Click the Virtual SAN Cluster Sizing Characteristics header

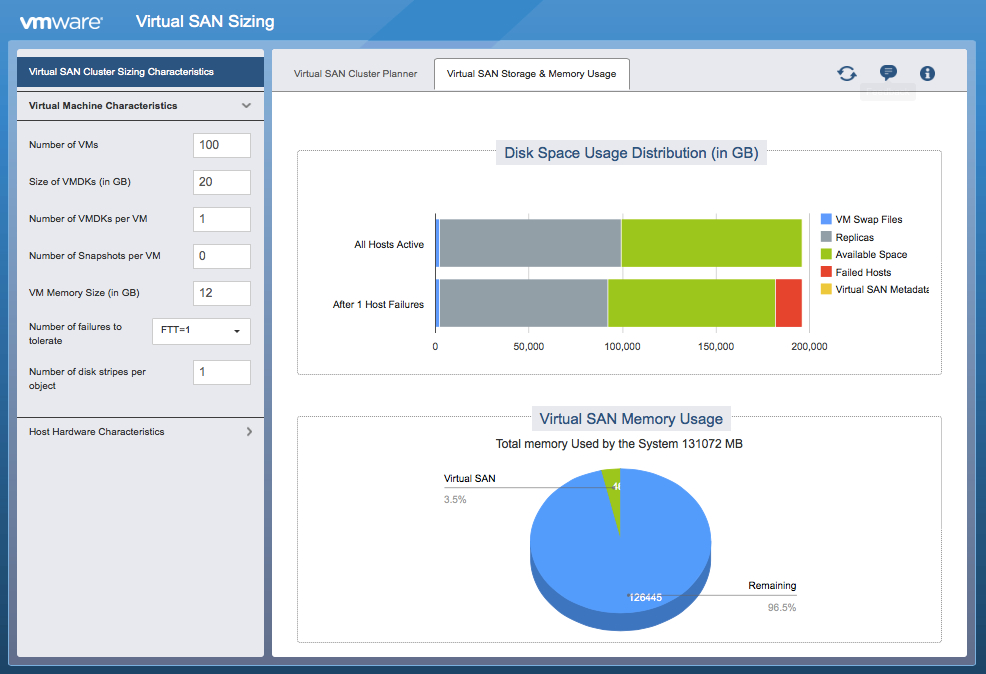(x=139, y=71)
